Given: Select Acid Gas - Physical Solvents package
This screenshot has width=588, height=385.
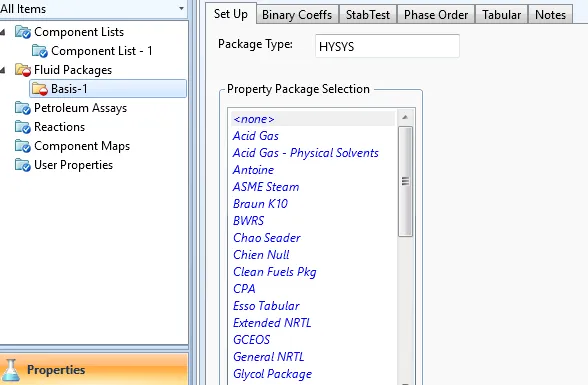Looking at the screenshot, I should click(x=306, y=153).
